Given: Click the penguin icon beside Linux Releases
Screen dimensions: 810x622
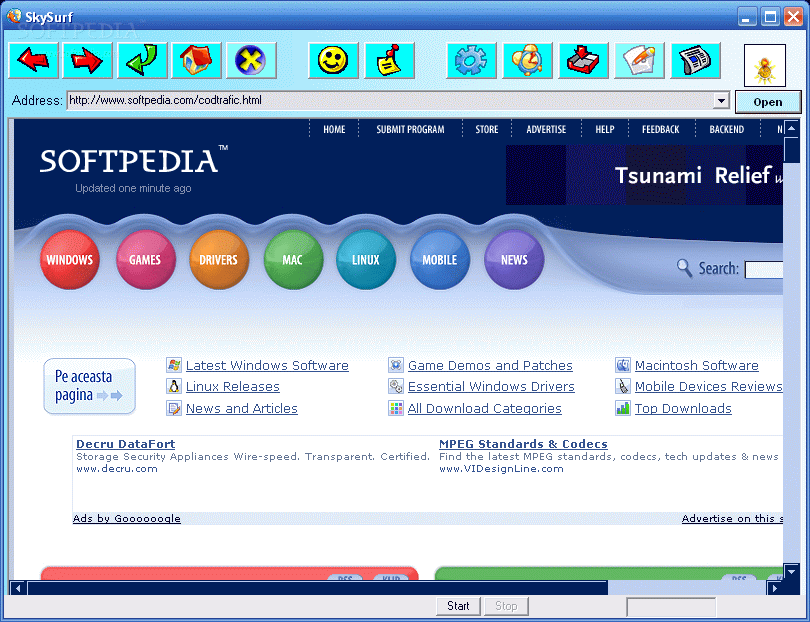Looking at the screenshot, I should coord(174,386).
